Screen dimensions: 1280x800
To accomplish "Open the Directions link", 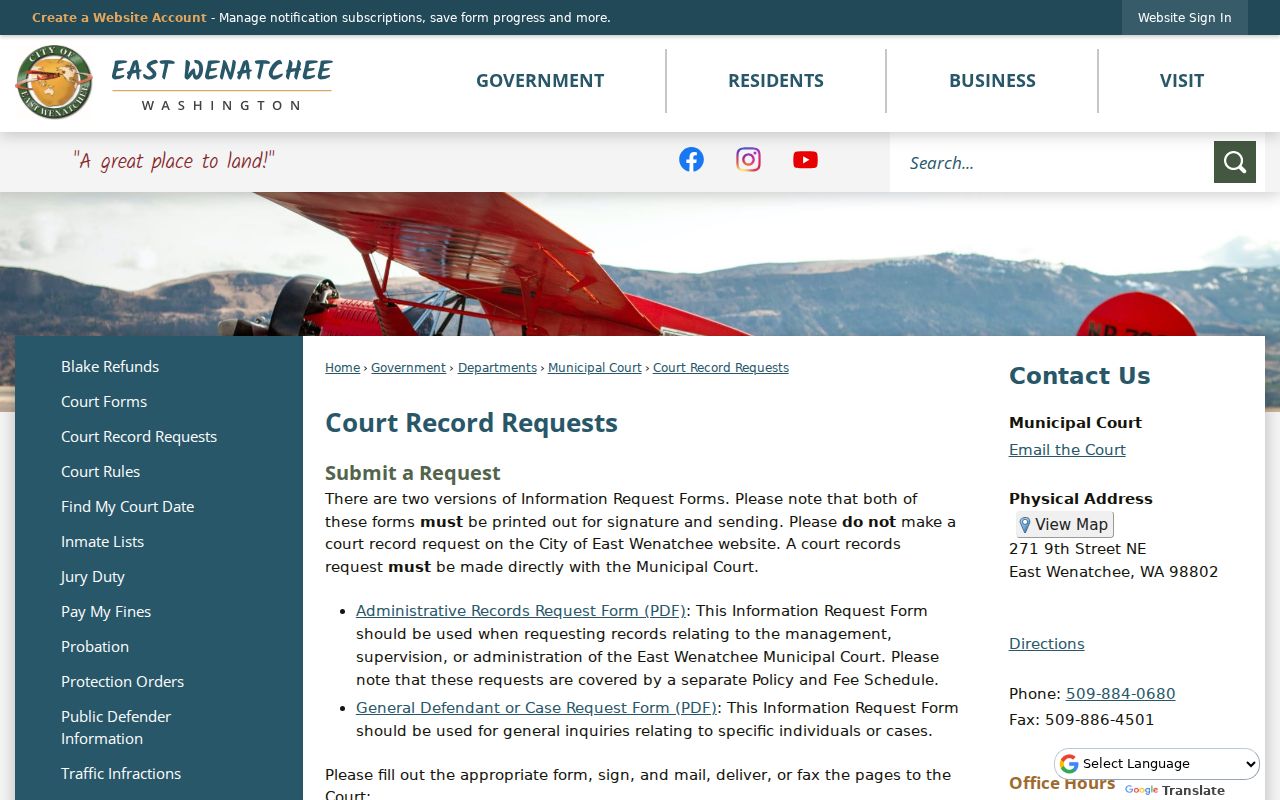I will [1046, 644].
